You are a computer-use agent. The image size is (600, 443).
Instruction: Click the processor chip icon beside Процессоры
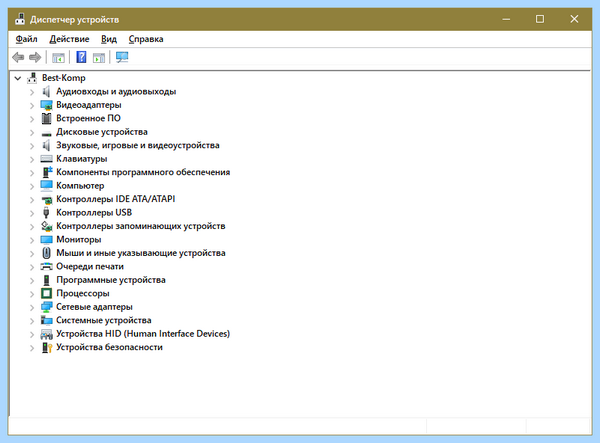(46, 293)
